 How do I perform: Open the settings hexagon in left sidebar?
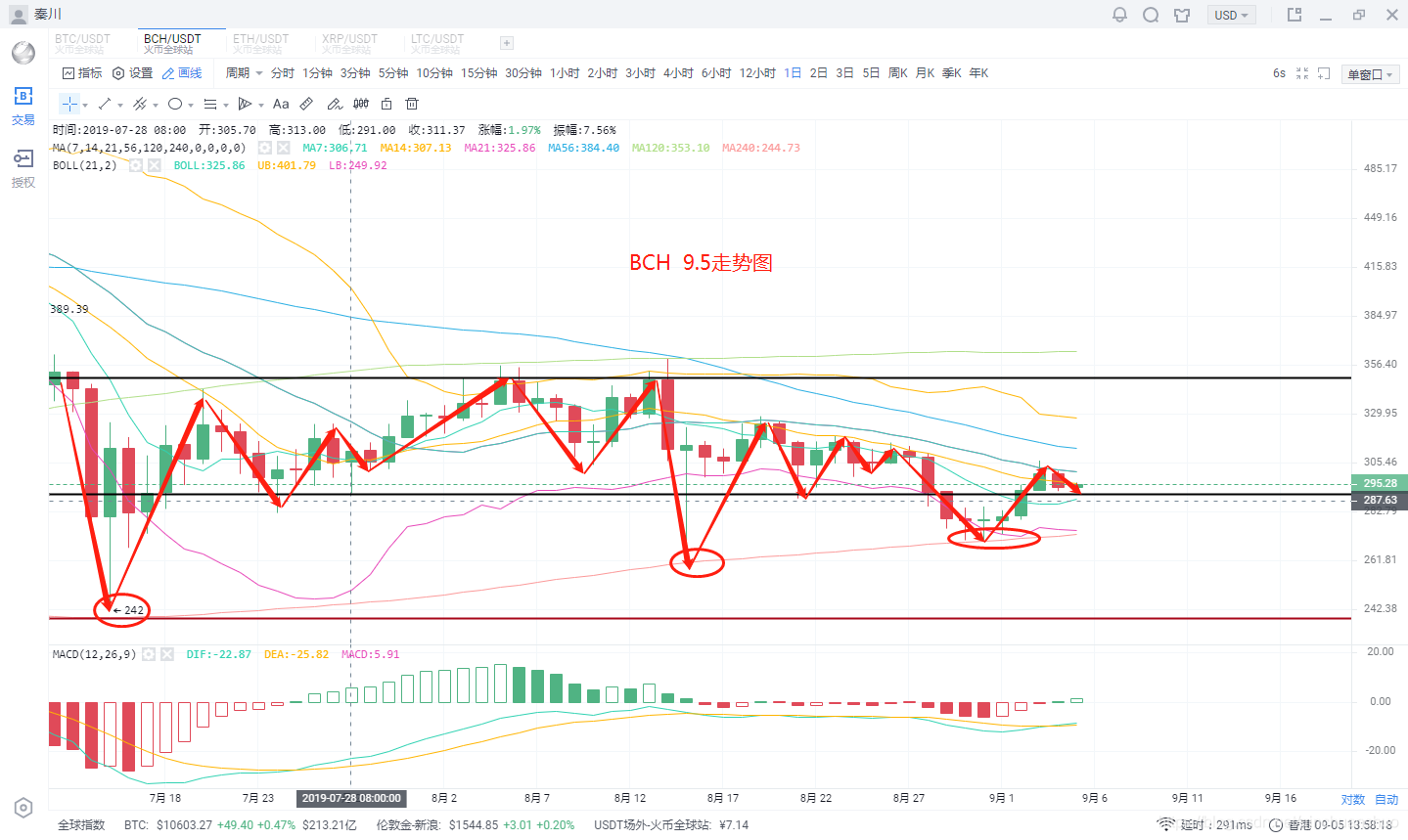tap(23, 808)
